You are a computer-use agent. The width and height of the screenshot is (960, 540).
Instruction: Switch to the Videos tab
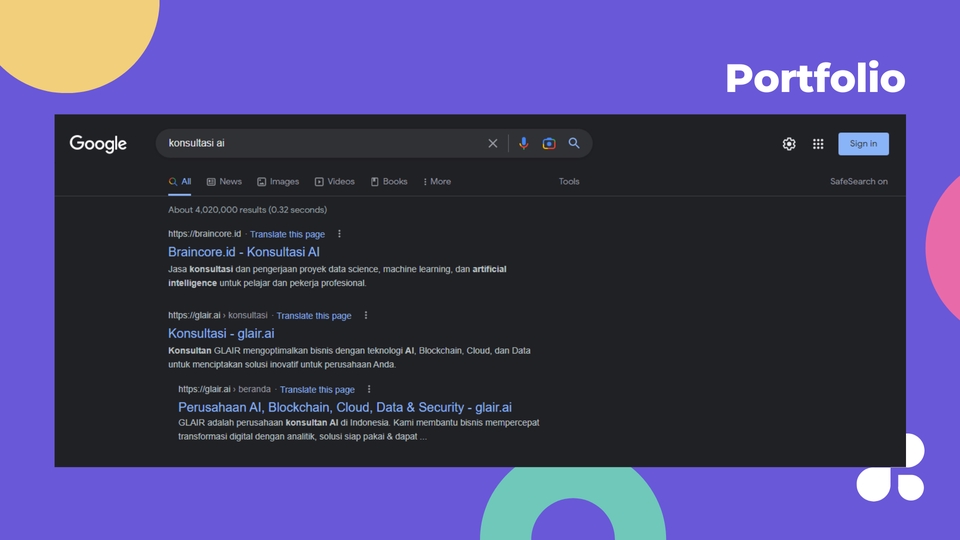tap(335, 182)
